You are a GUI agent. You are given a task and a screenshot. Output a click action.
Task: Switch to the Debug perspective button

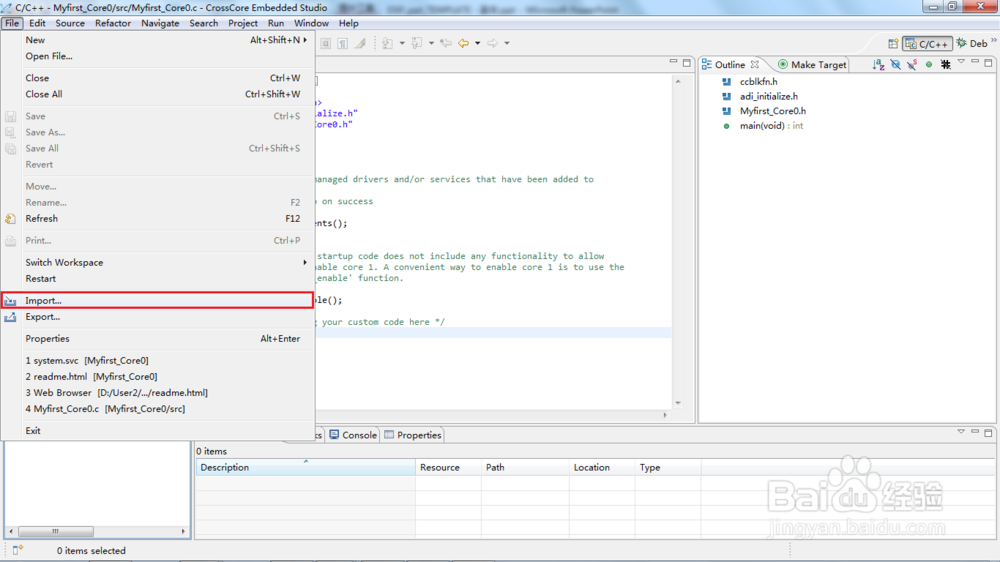[x=971, y=43]
